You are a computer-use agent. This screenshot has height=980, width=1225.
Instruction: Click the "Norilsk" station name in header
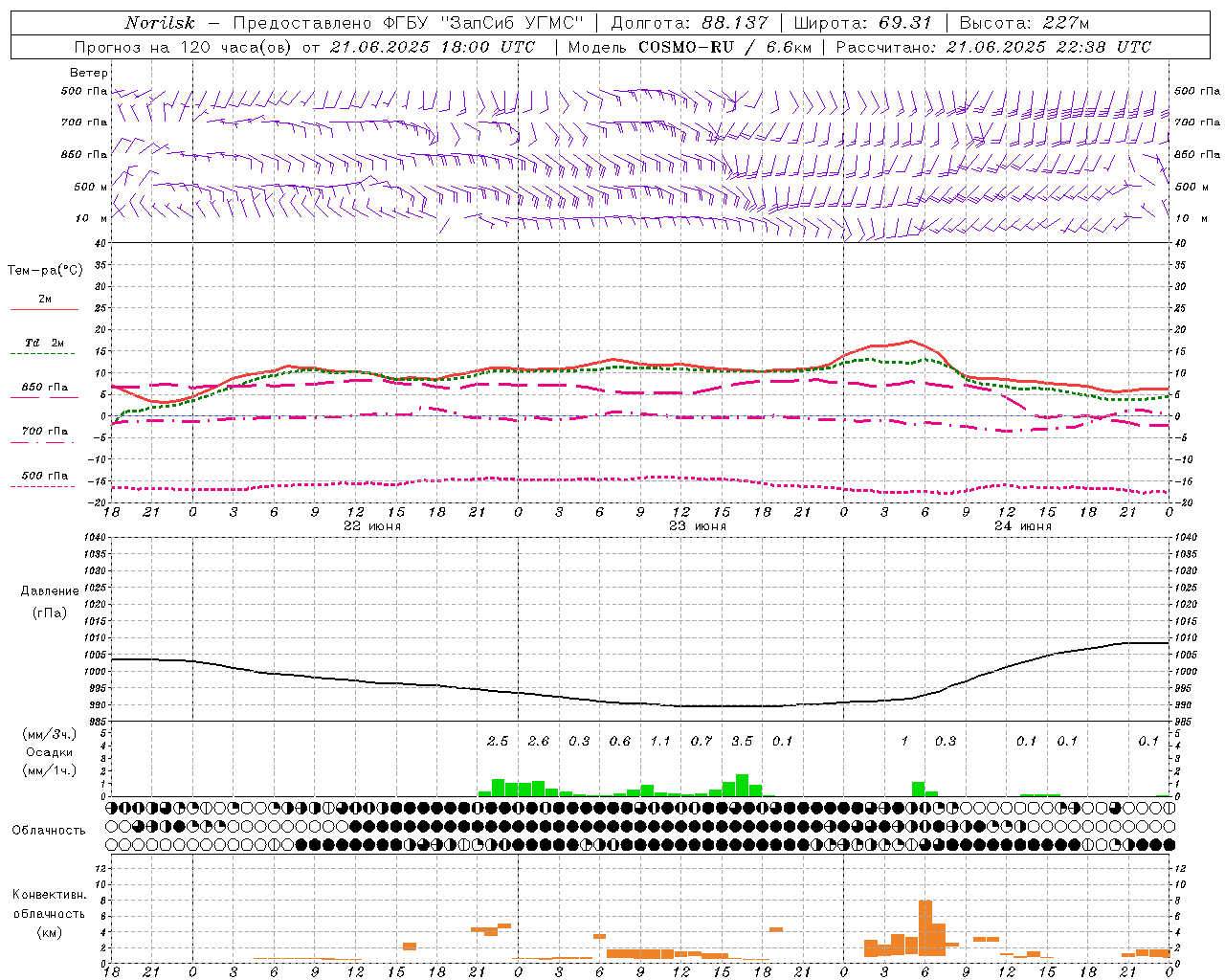pyautogui.click(x=160, y=23)
